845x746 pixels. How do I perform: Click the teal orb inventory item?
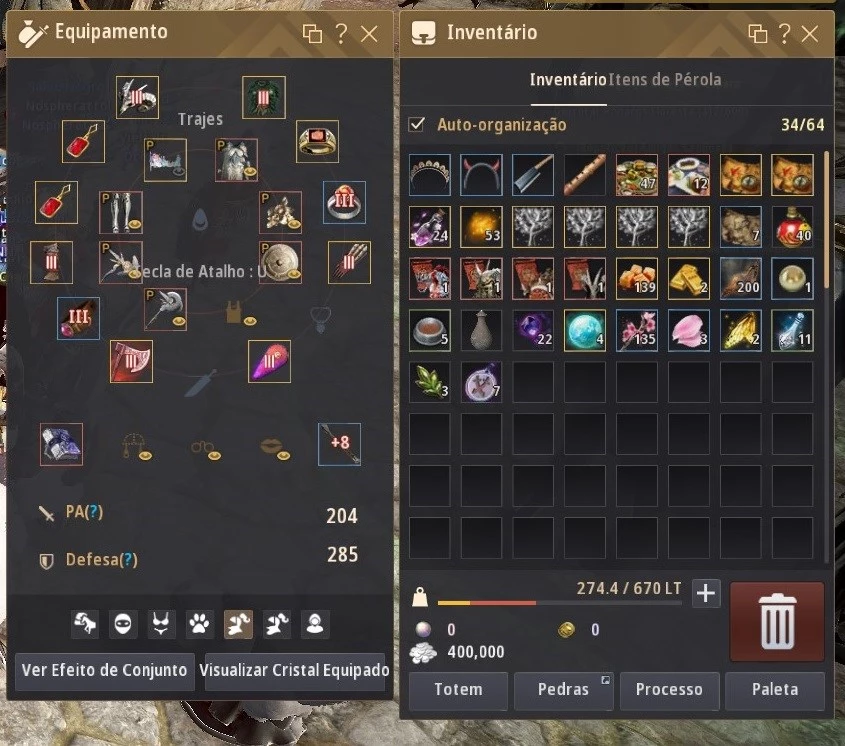click(585, 330)
